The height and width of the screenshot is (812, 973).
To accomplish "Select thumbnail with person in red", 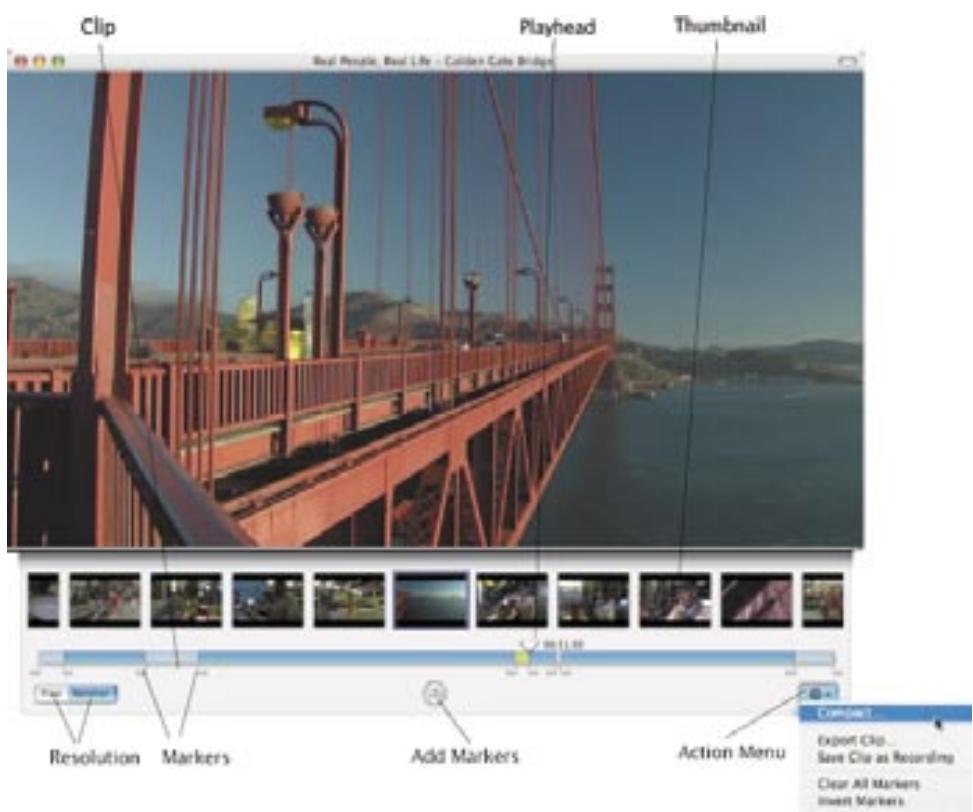I will (x=105, y=600).
